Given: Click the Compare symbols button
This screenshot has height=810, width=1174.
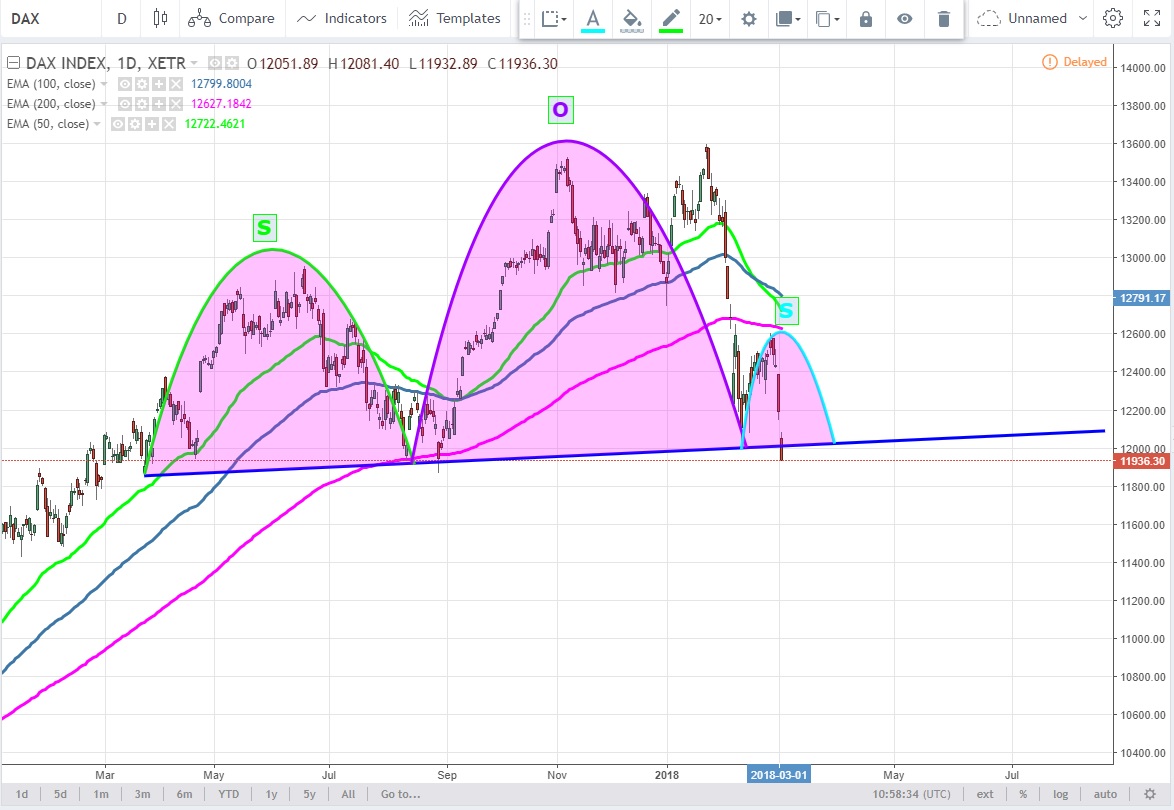Looking at the screenshot, I should pyautogui.click(x=231, y=18).
